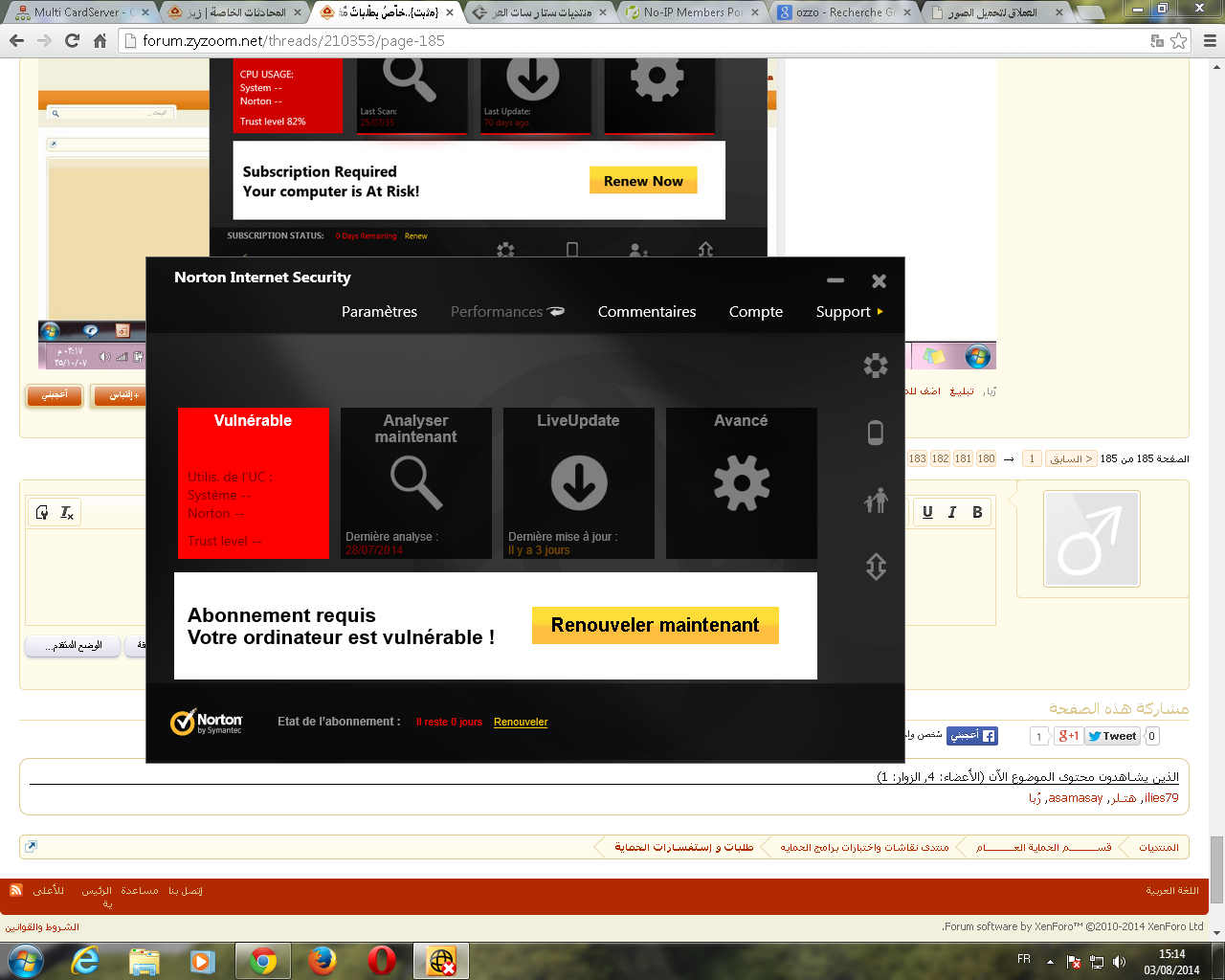
Task: Open Windows Start button
Action: 25,961
